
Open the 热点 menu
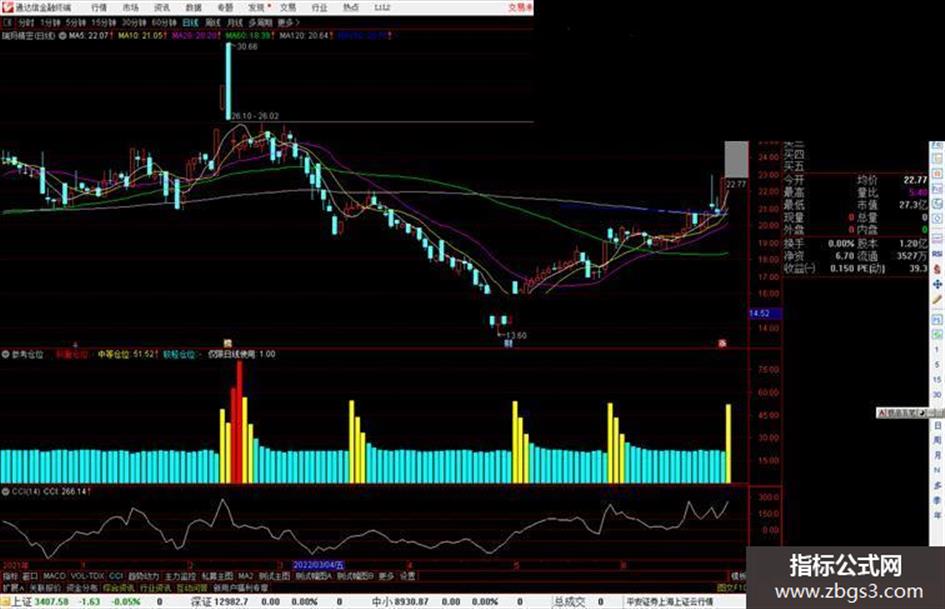[351, 8]
